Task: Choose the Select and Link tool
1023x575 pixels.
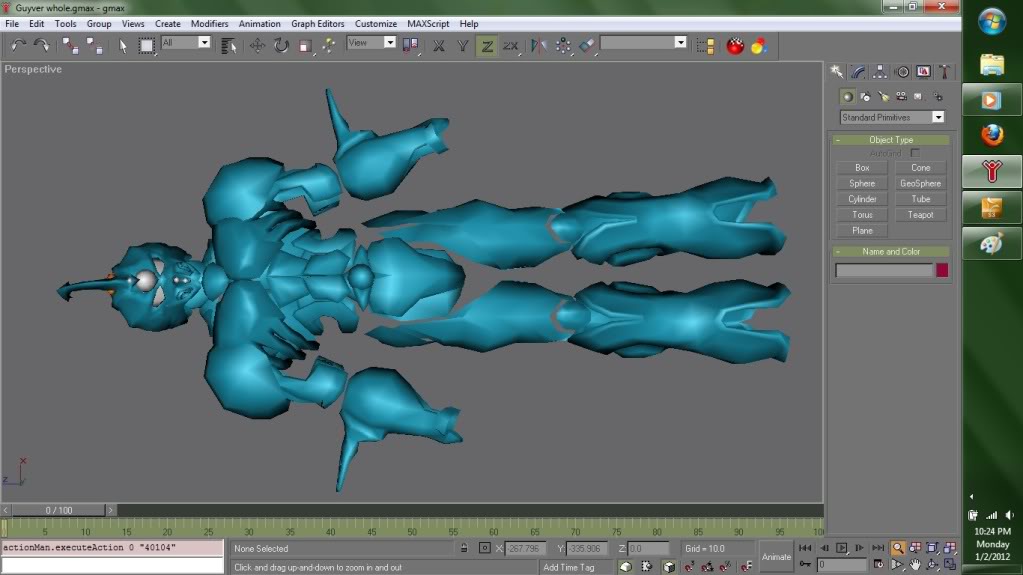Action: [70, 46]
